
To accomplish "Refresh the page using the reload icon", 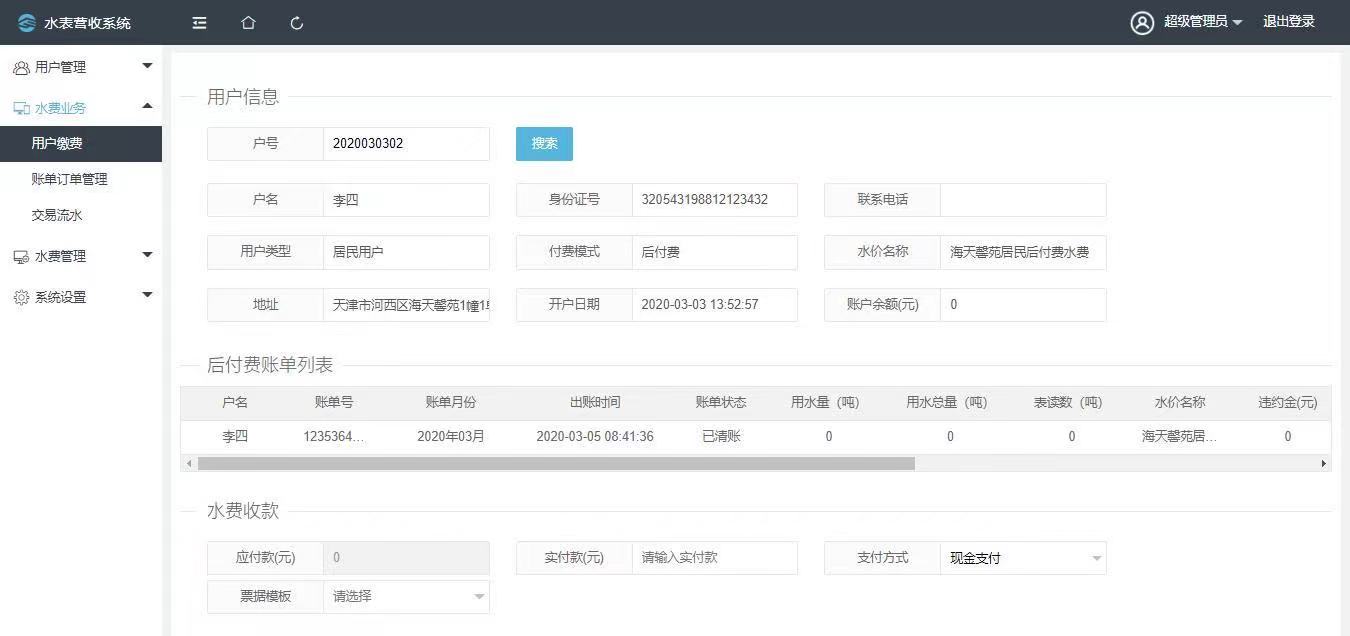I will click(296, 22).
